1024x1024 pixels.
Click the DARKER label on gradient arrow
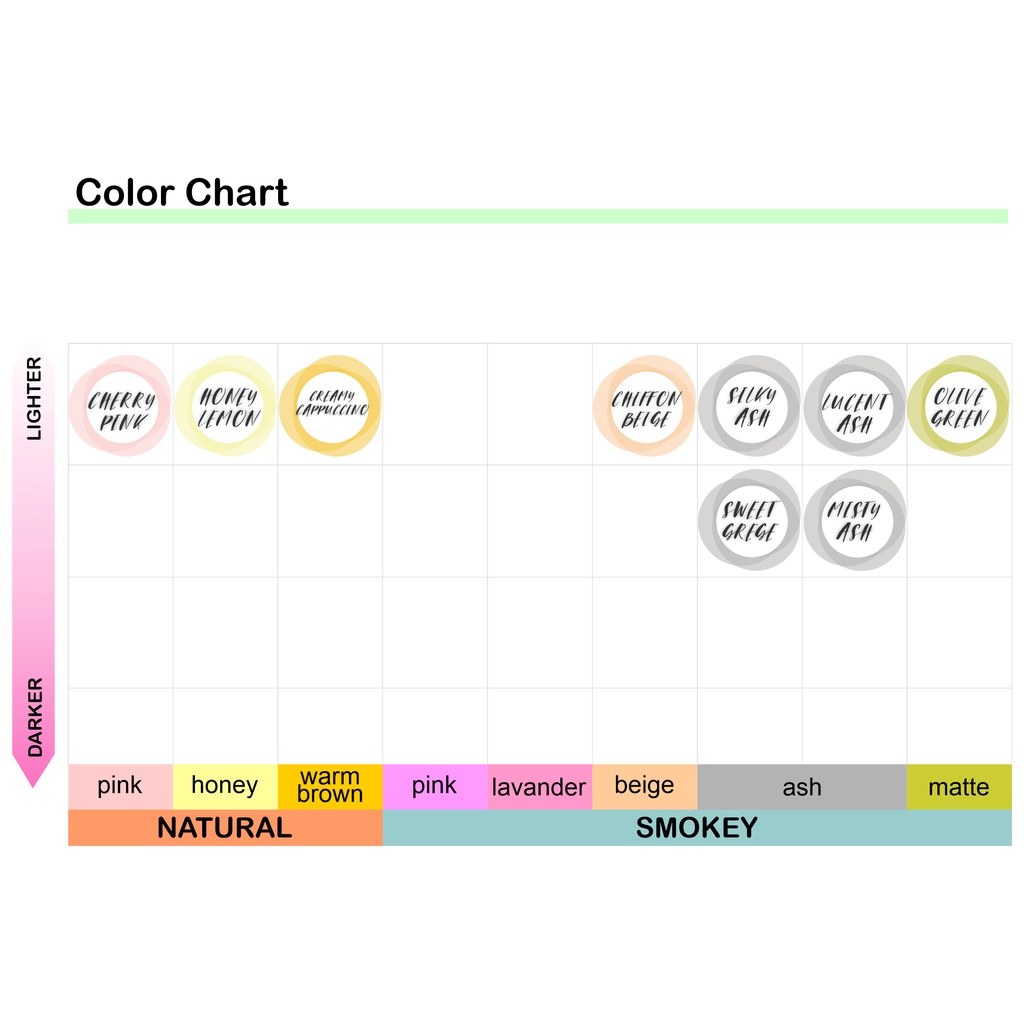coord(35,716)
